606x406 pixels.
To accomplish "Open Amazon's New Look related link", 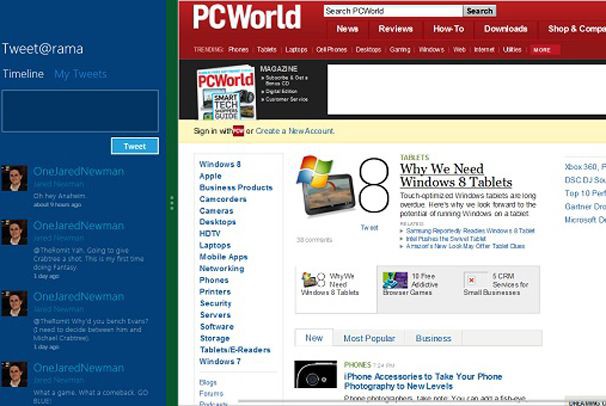I will pyautogui.click(x=465, y=246).
